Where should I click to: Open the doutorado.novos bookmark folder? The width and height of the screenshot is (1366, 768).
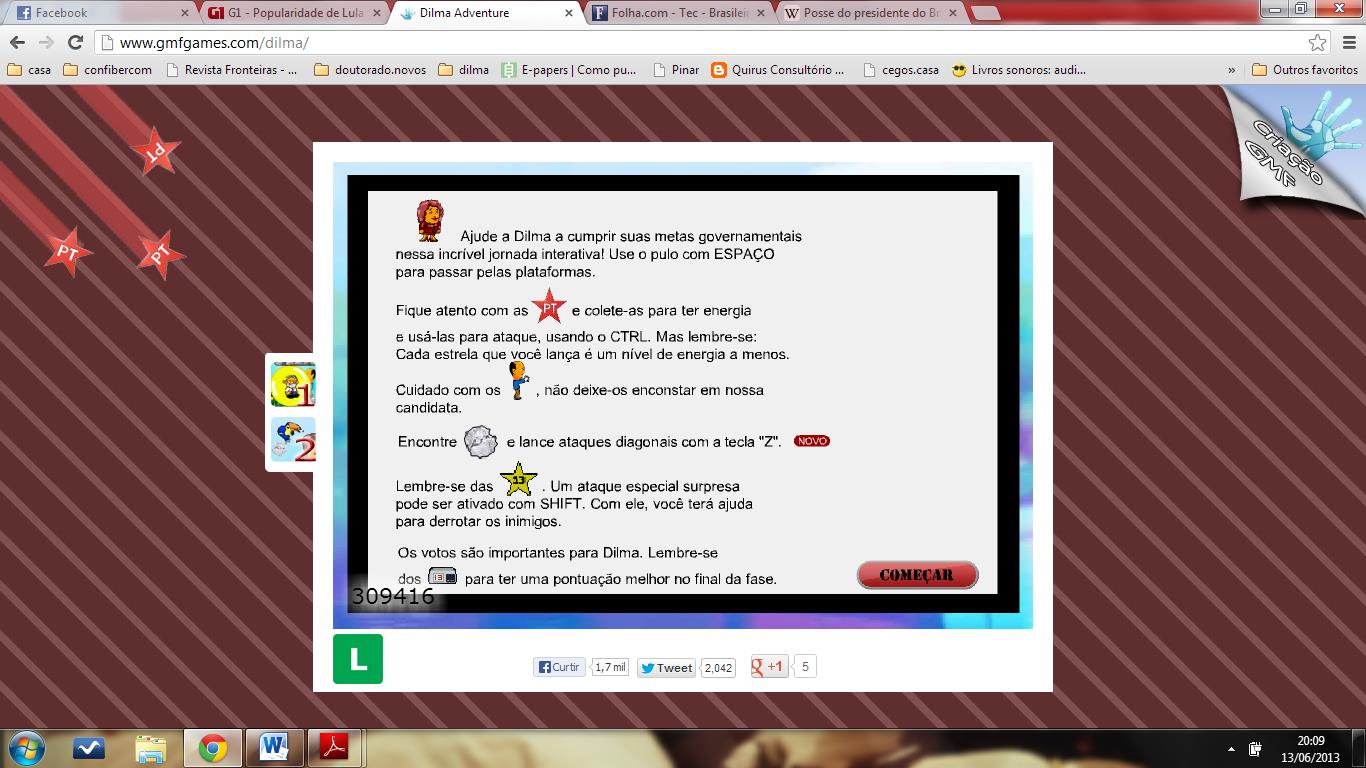pos(370,70)
